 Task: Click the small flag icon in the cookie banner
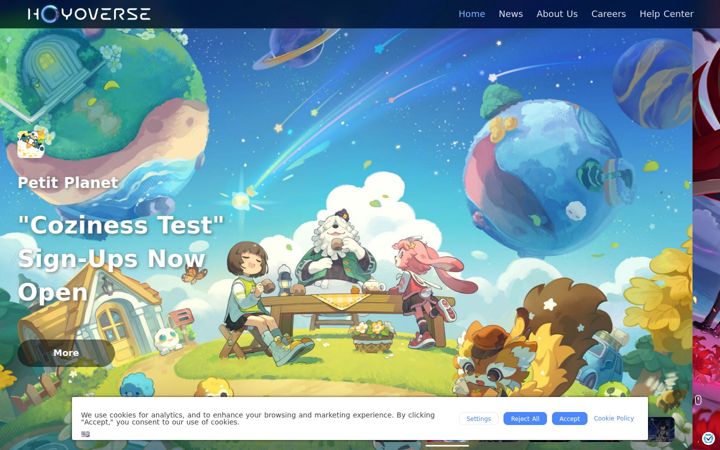(x=85, y=434)
